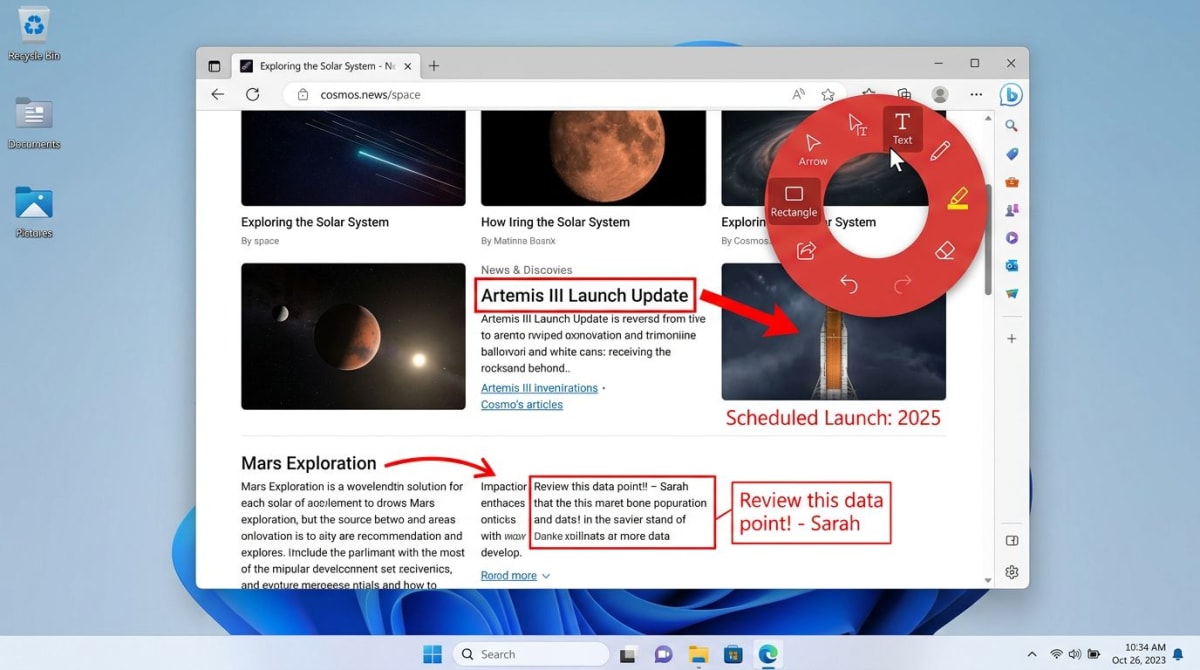The height and width of the screenshot is (670, 1200).
Task: Toggle the sidebar hide panel icon
Action: [x=1012, y=541]
